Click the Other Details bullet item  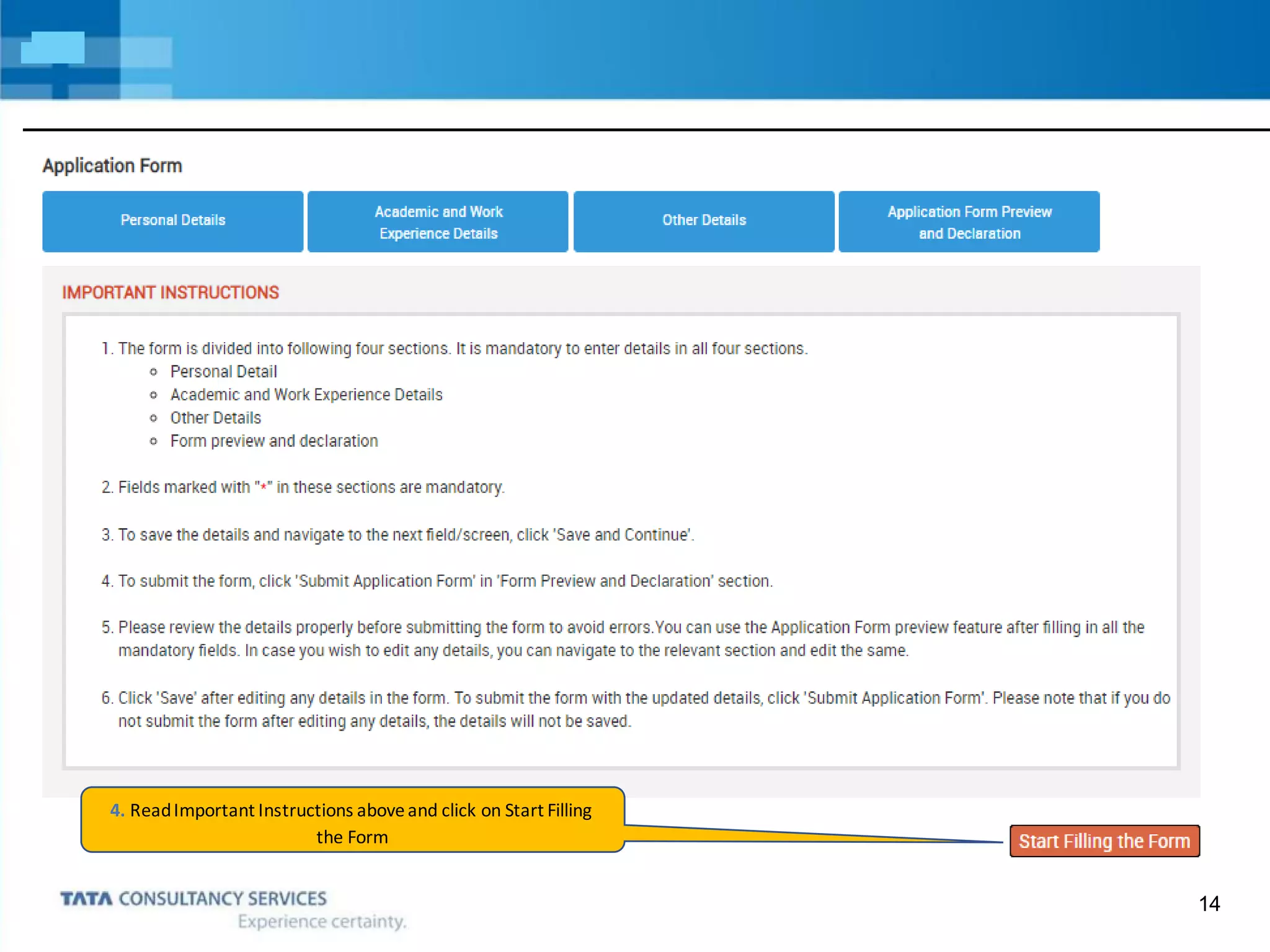coord(216,418)
